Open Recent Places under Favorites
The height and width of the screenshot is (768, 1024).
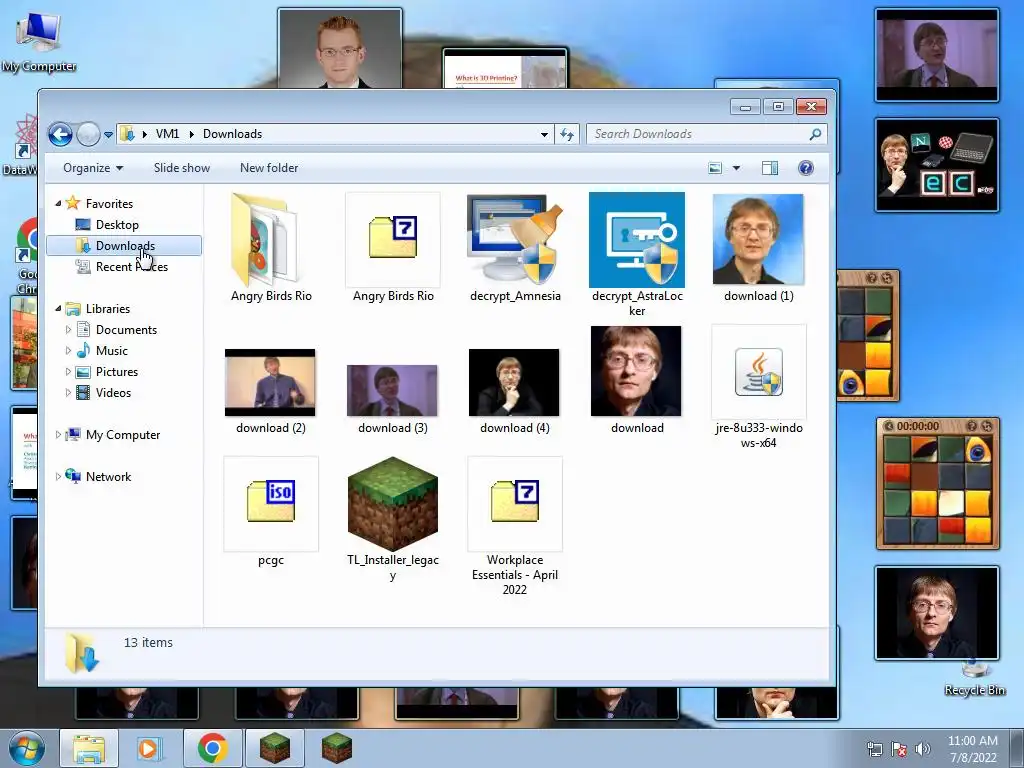[x=131, y=266]
